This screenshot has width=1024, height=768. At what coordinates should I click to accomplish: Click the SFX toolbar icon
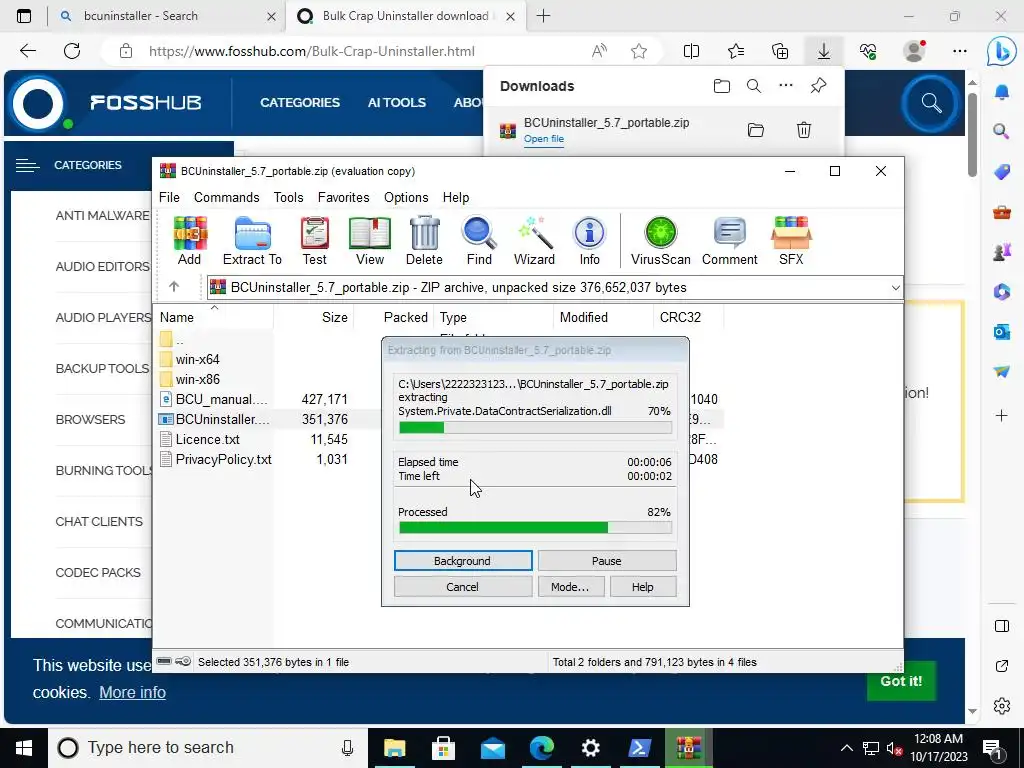point(791,240)
